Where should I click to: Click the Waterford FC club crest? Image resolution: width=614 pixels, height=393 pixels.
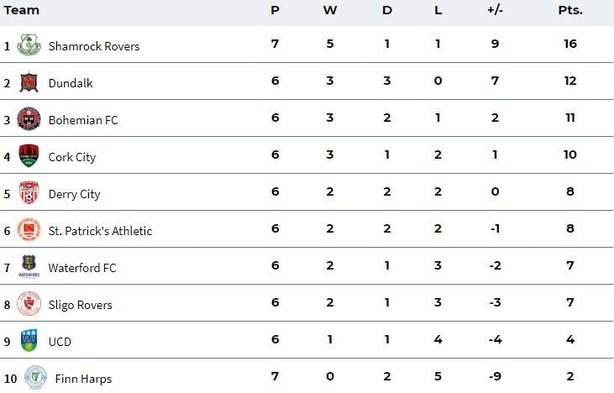29,267
